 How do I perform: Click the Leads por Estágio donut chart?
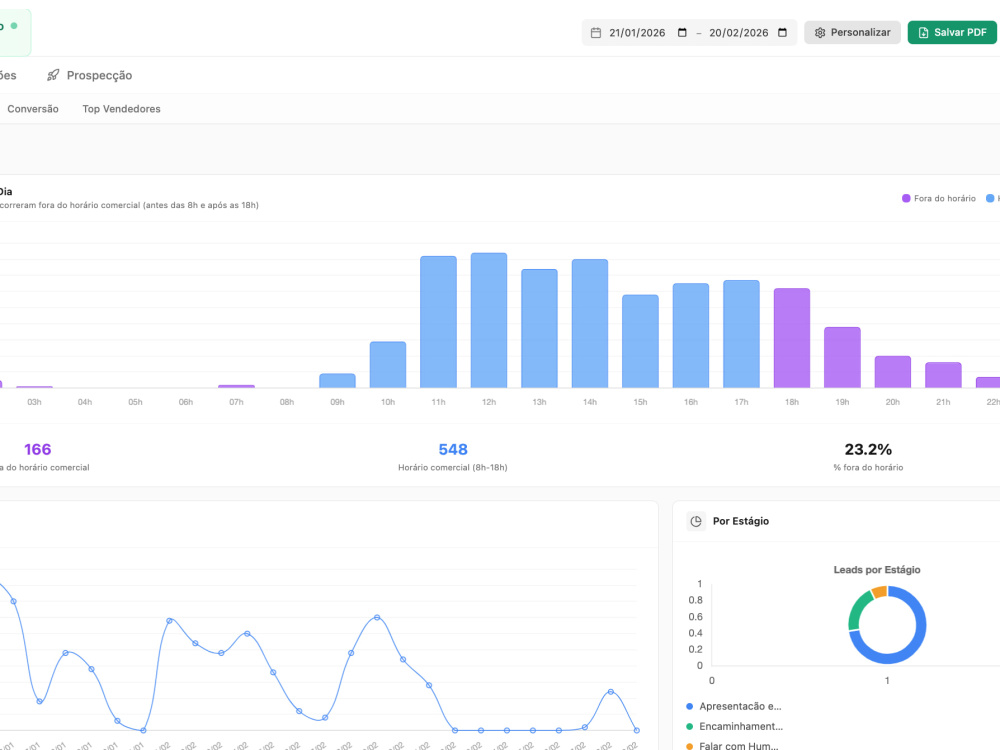click(887, 625)
